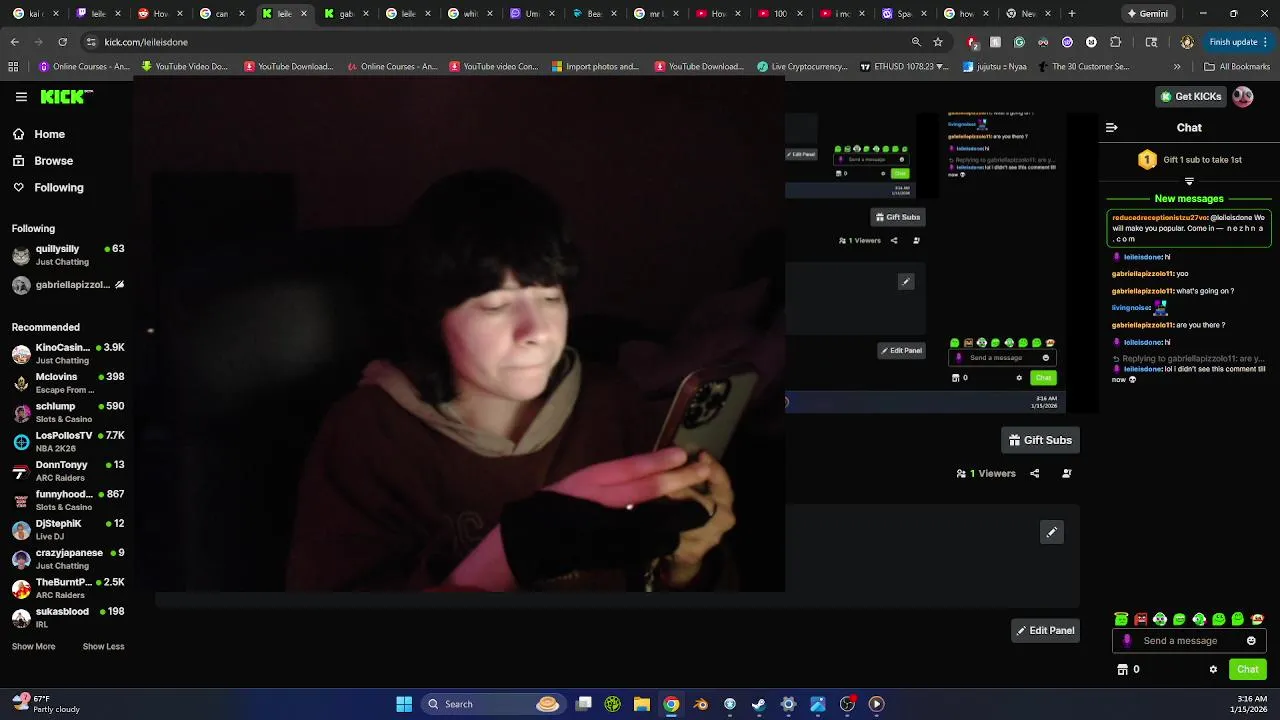Open quillysilly followed channel
The image size is (1280, 720).
point(68,255)
